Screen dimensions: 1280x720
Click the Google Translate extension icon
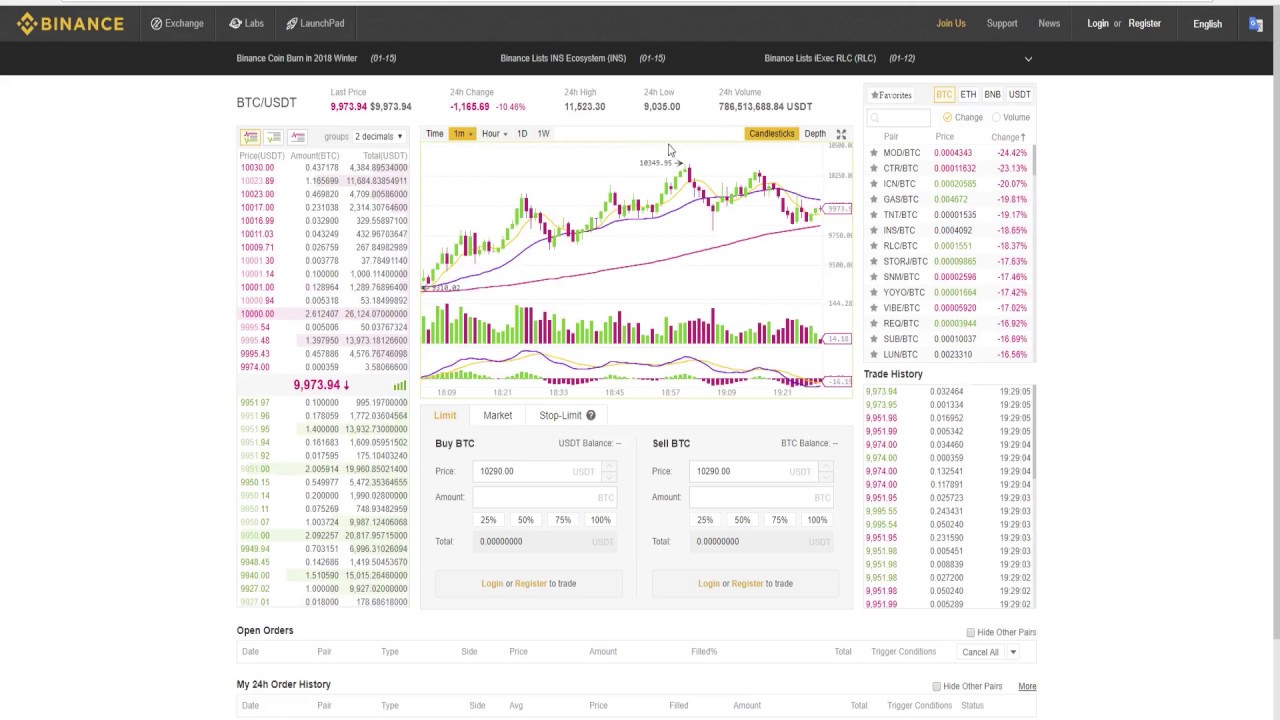point(1256,24)
